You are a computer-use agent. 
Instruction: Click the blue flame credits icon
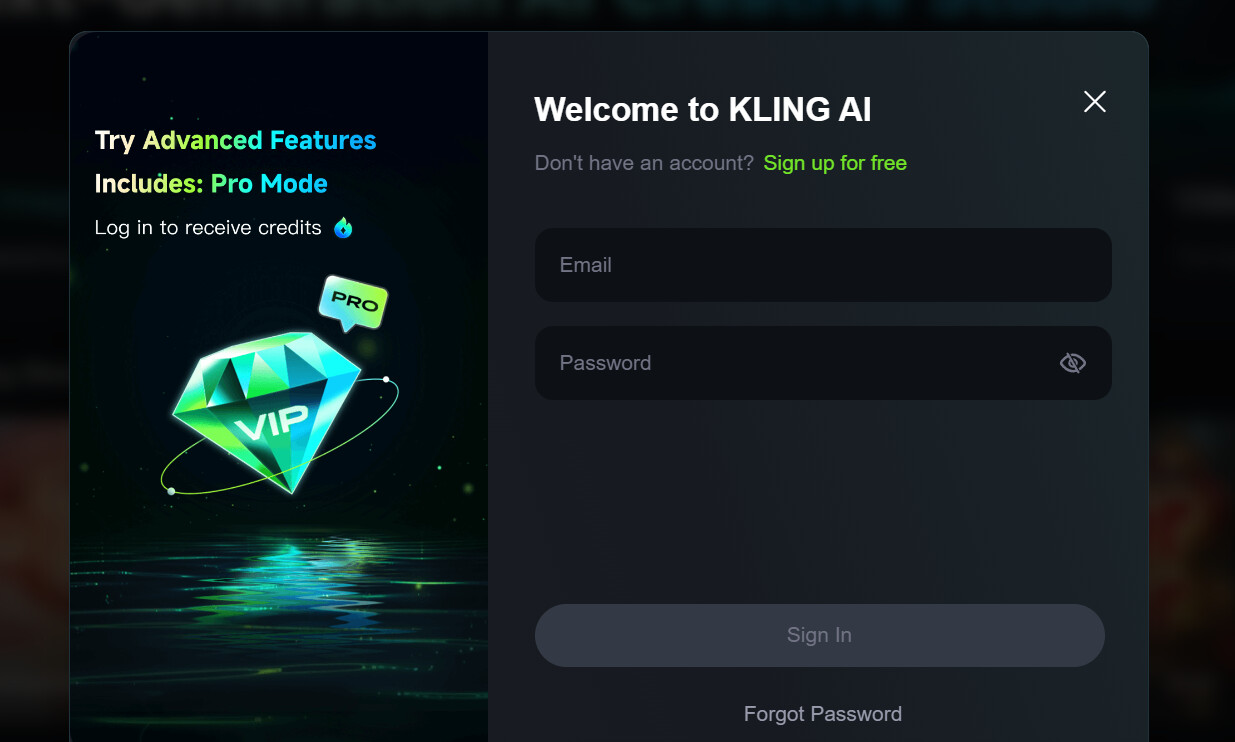click(x=343, y=228)
